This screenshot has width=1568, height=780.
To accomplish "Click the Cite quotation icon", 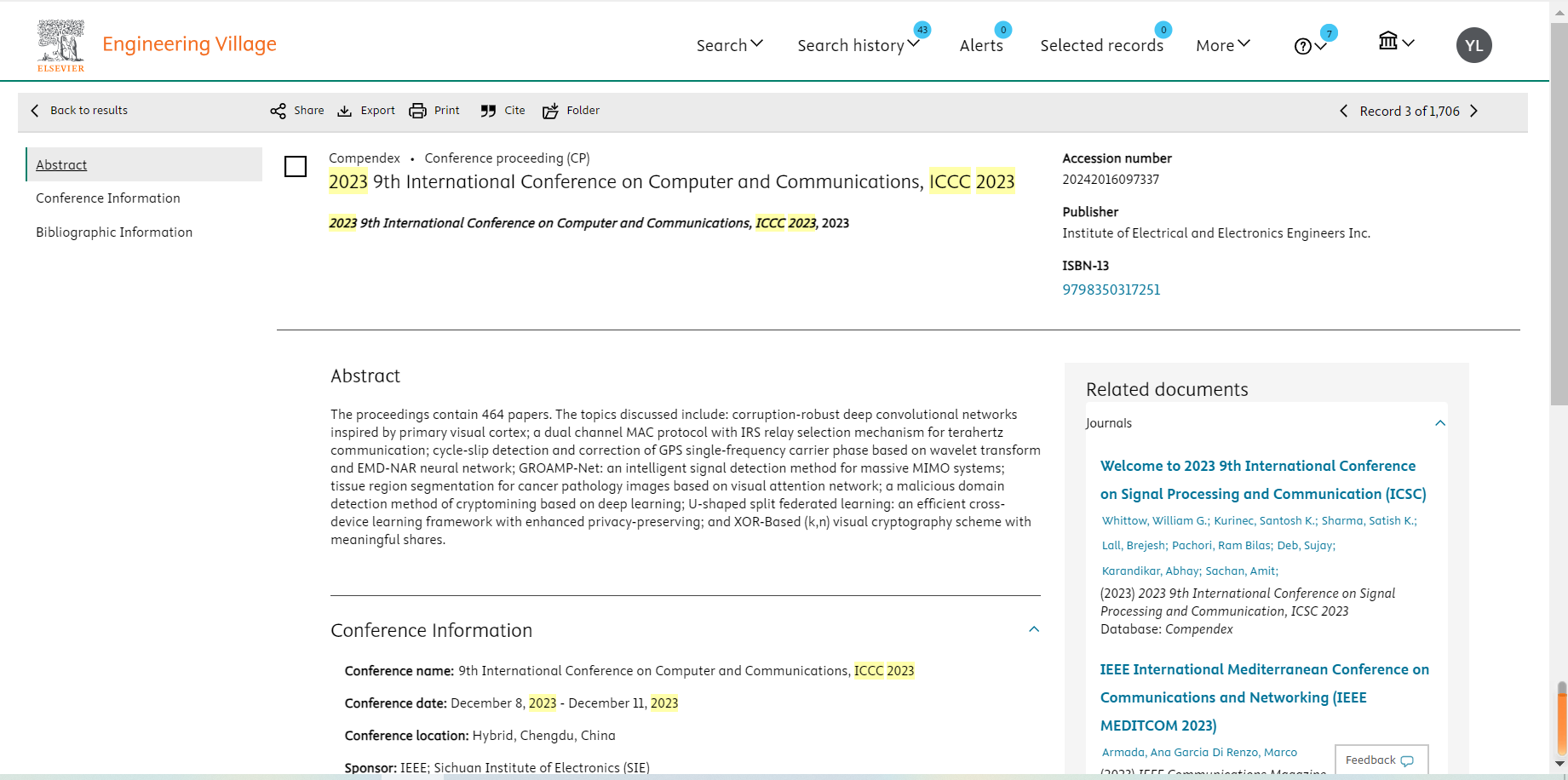I will tap(488, 111).
